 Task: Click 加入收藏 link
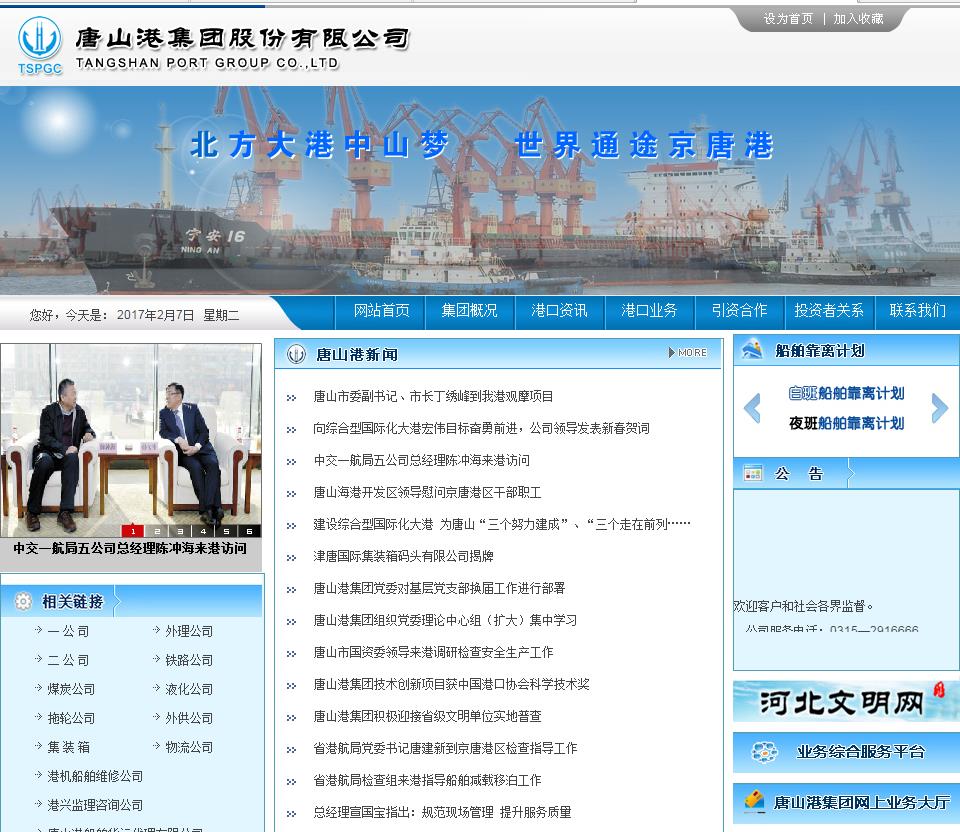coord(858,19)
